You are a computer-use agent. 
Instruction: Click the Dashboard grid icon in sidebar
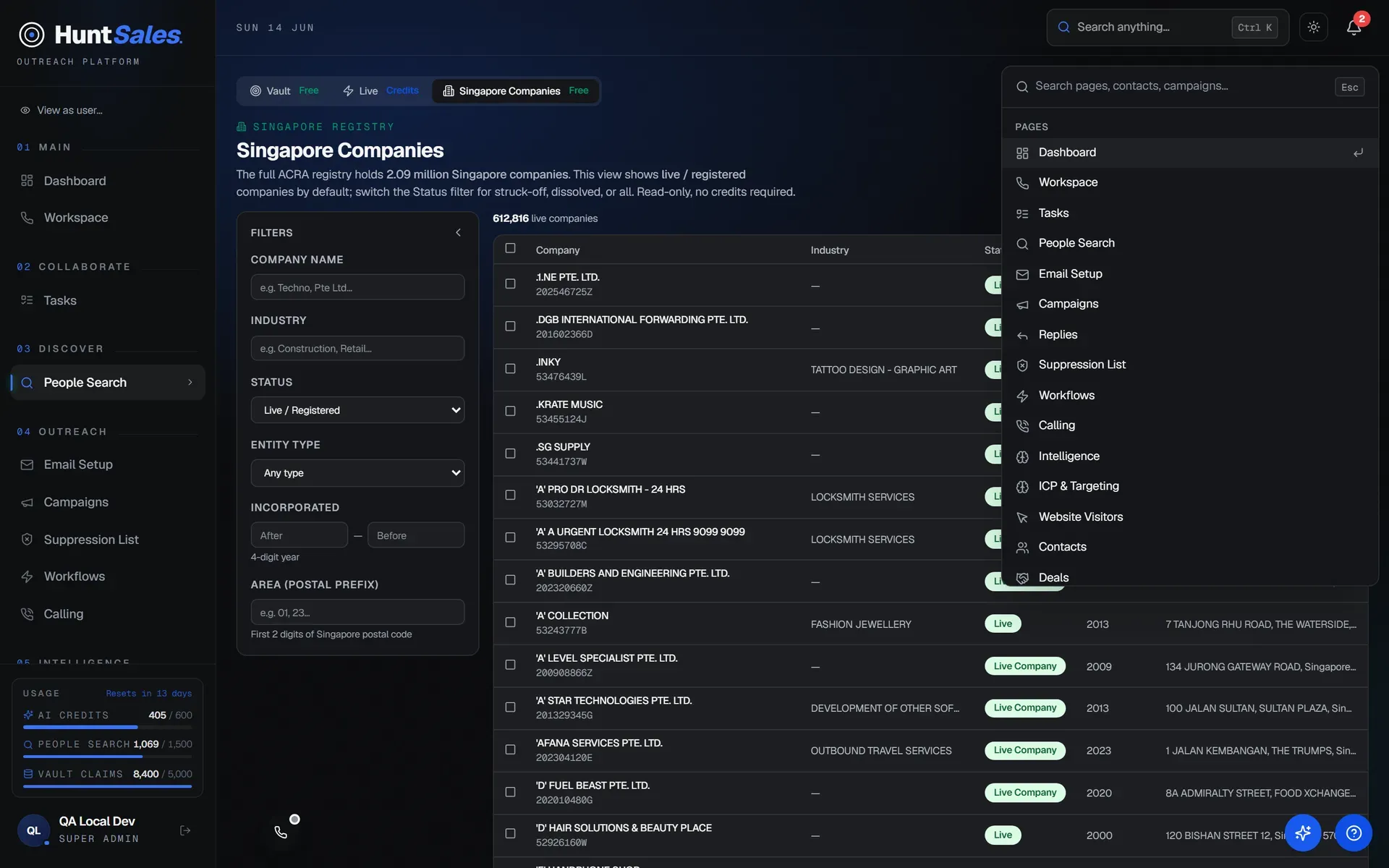[27, 181]
